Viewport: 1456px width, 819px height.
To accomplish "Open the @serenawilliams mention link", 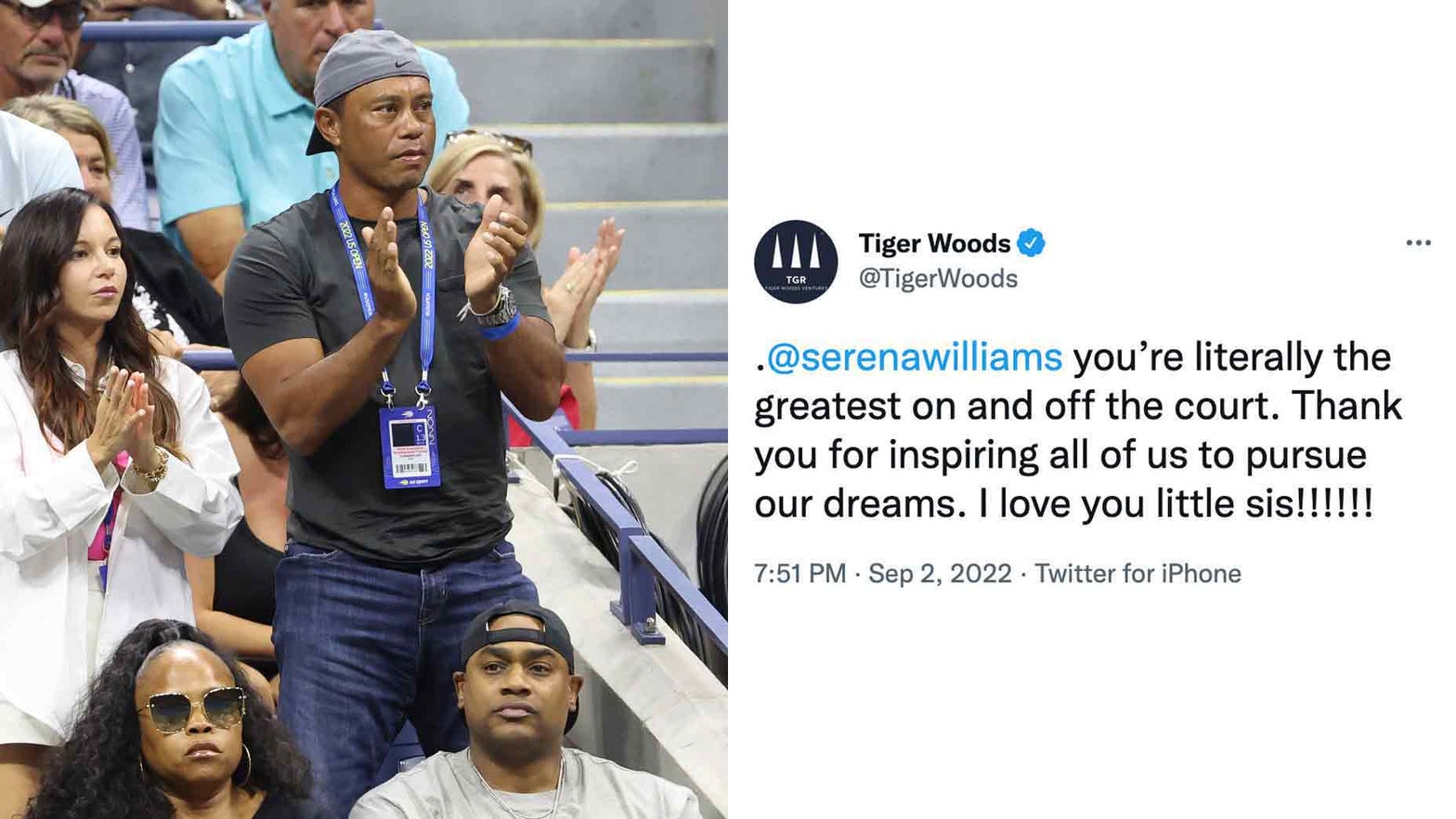I will point(914,357).
